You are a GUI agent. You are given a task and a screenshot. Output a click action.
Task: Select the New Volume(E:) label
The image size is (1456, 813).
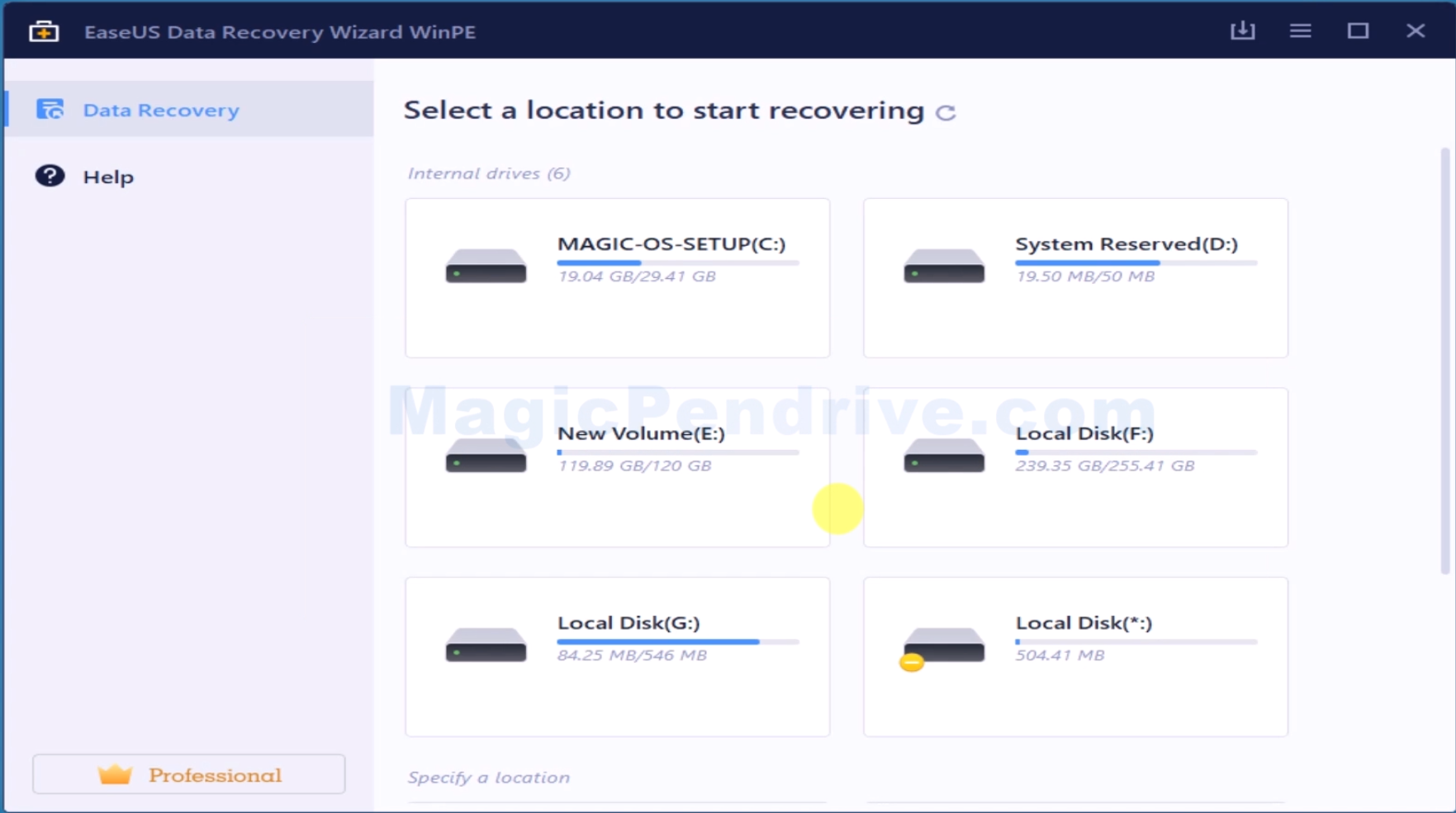[x=641, y=433]
